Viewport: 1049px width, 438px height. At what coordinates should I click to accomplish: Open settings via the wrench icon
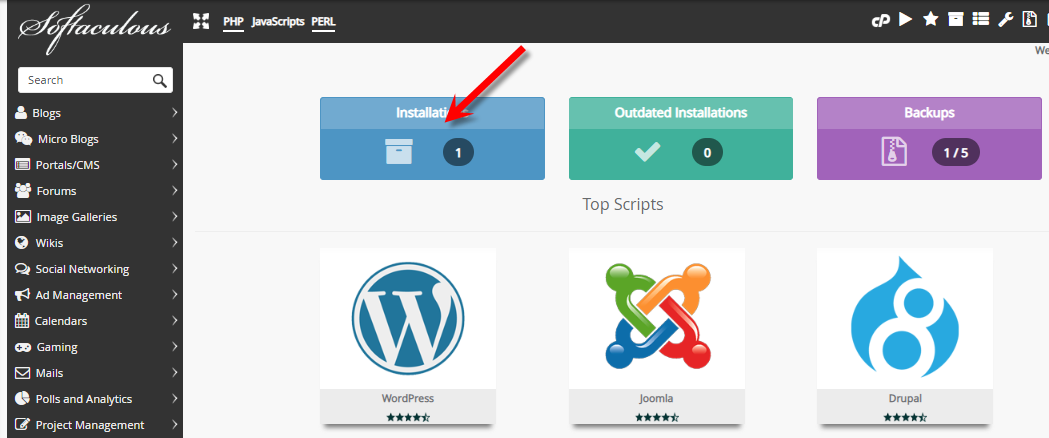[1006, 19]
